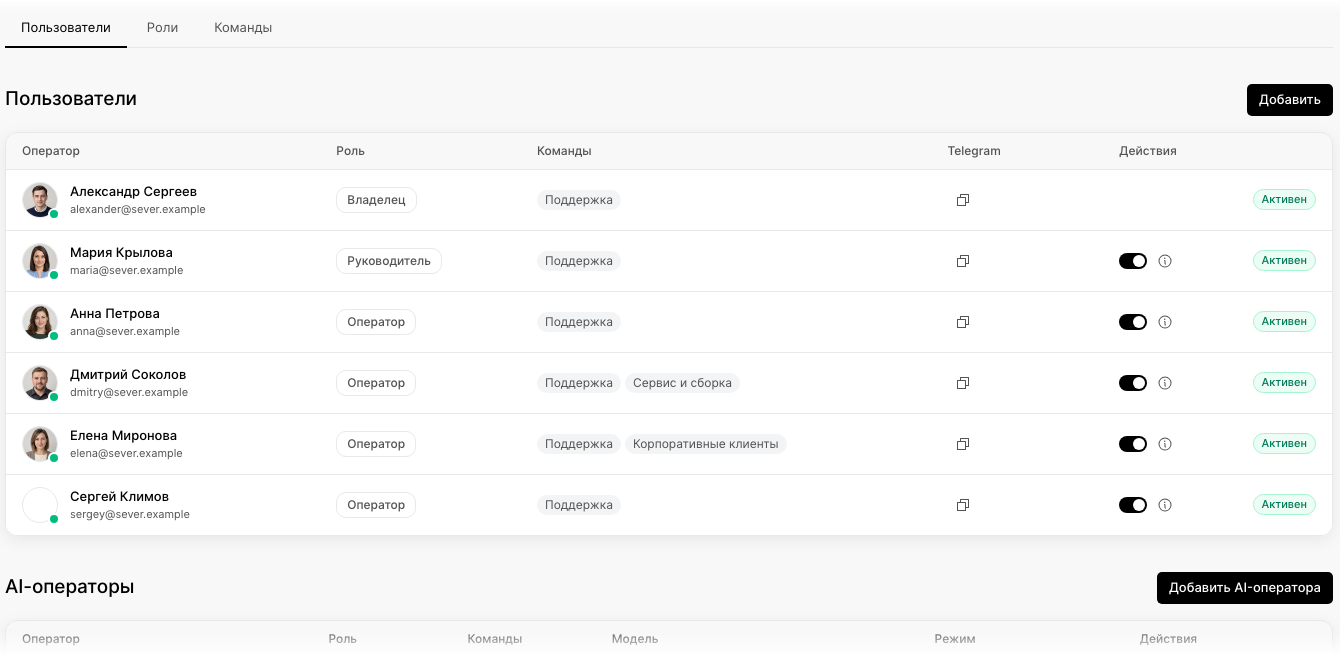Copy Telegram link for Анна Петрова
The width and height of the screenshot is (1340, 655).
pos(963,322)
